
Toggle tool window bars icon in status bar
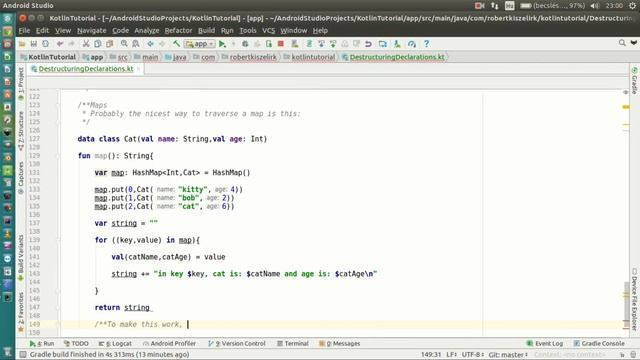23,354
